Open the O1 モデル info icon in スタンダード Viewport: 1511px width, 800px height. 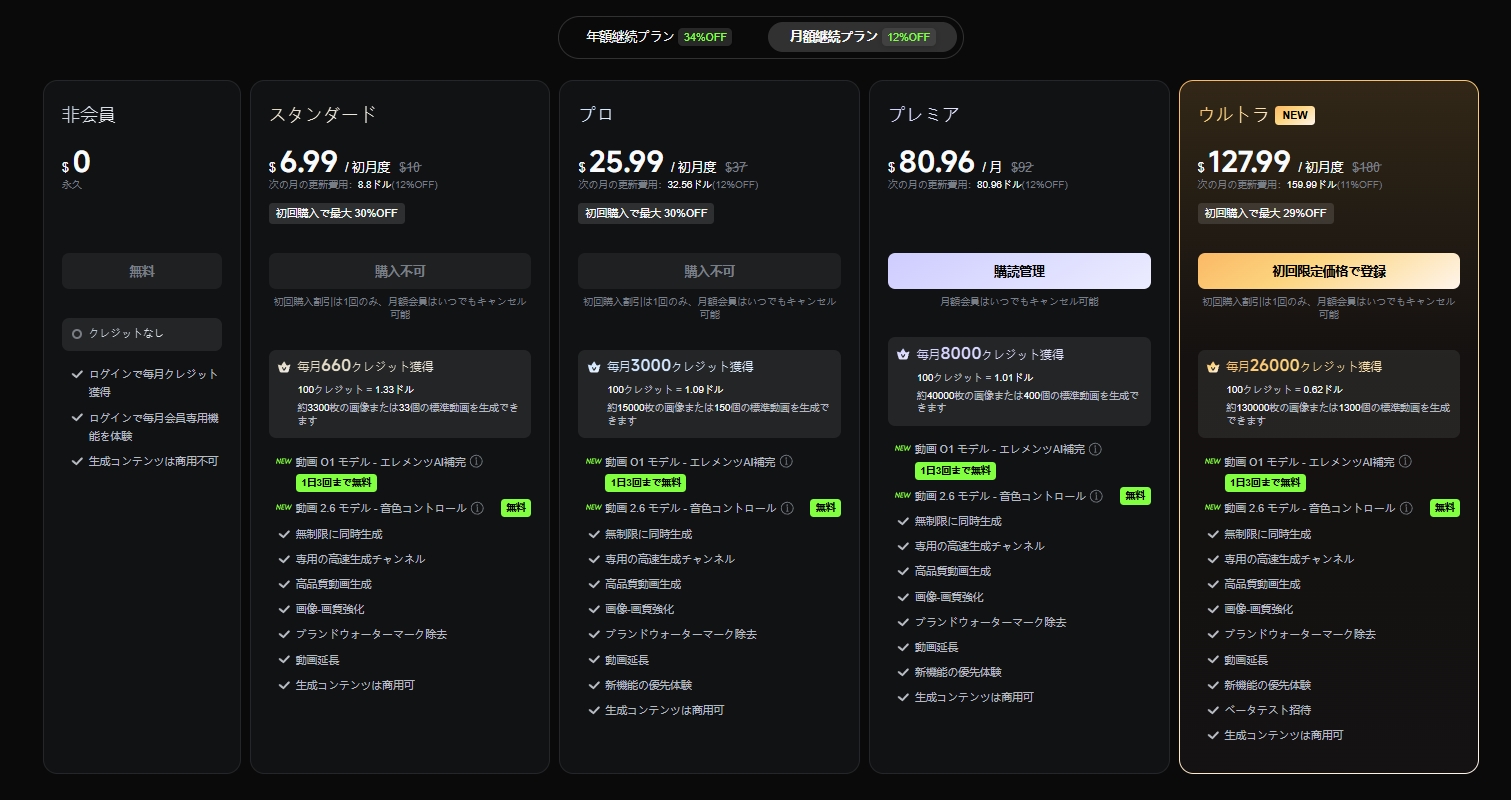(x=476, y=462)
